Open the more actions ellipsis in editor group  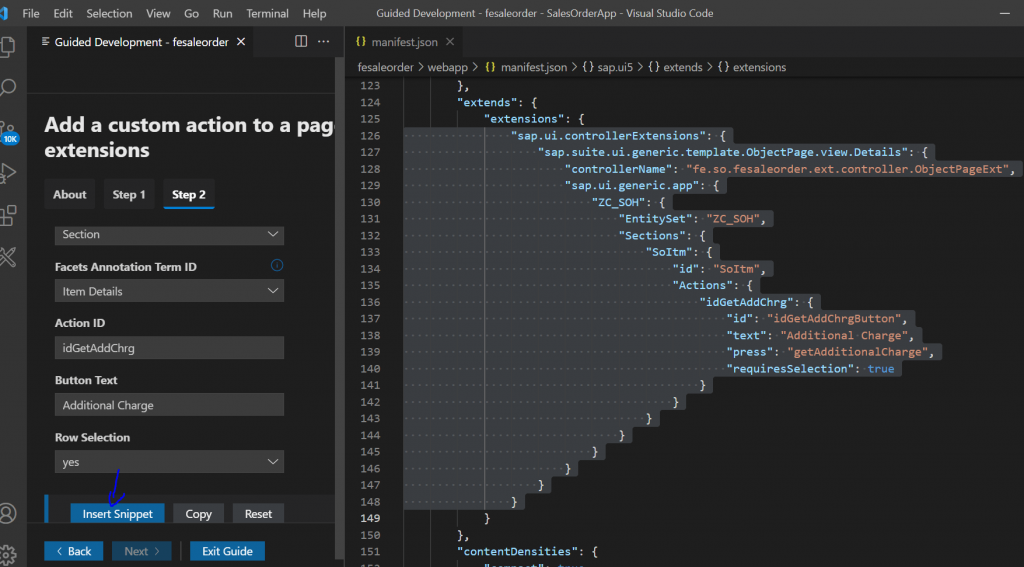[323, 42]
